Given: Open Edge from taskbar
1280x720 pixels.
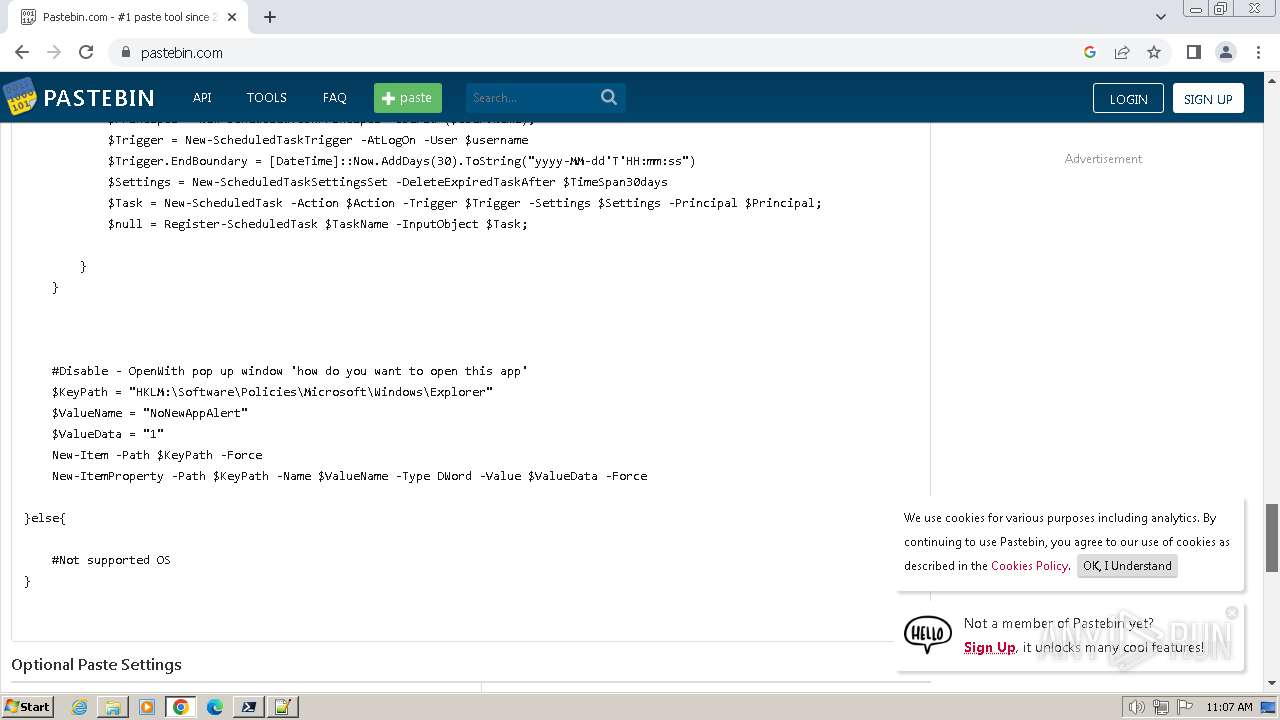Looking at the screenshot, I should tap(215, 707).
